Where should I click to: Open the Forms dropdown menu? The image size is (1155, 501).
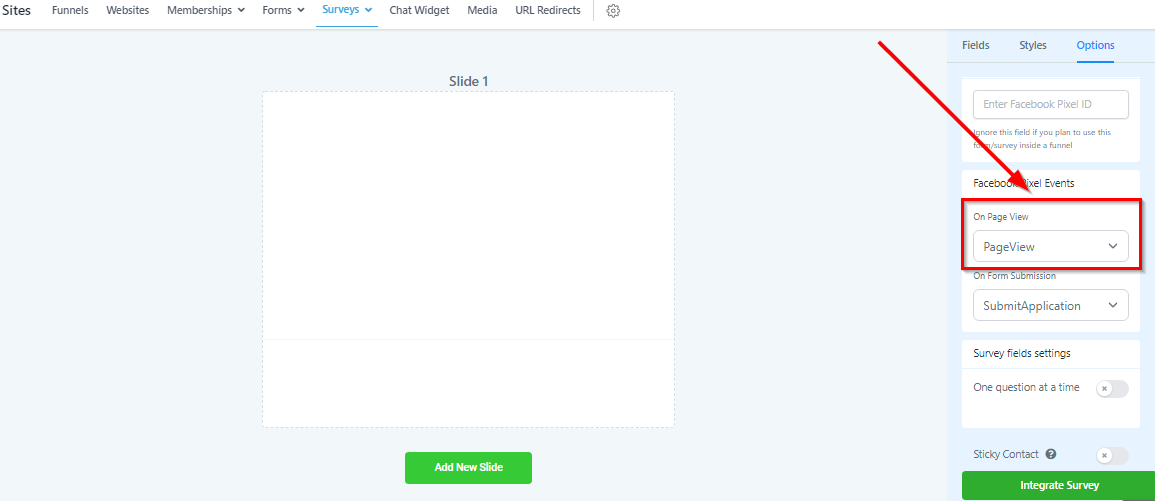[284, 10]
